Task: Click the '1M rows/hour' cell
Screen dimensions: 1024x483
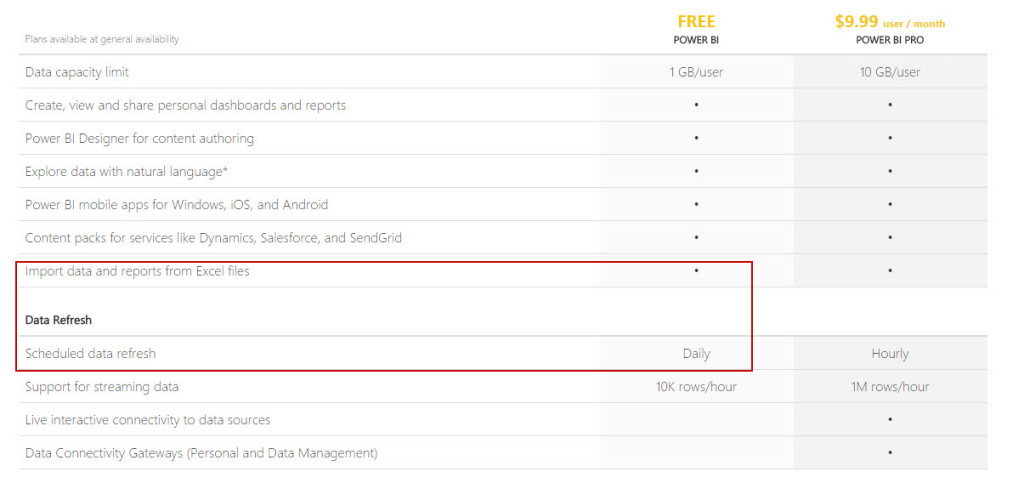Action: coord(889,387)
